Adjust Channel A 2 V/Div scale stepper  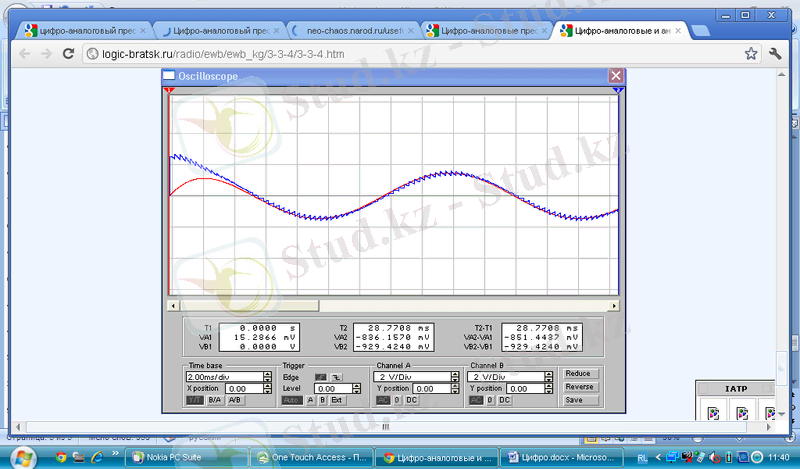pyautogui.click(x=455, y=377)
